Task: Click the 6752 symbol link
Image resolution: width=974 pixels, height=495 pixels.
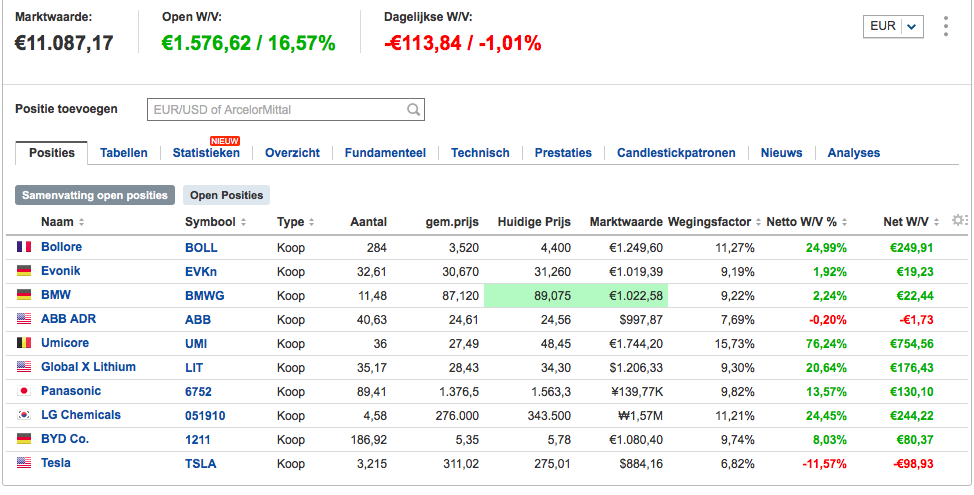Action: click(198, 392)
